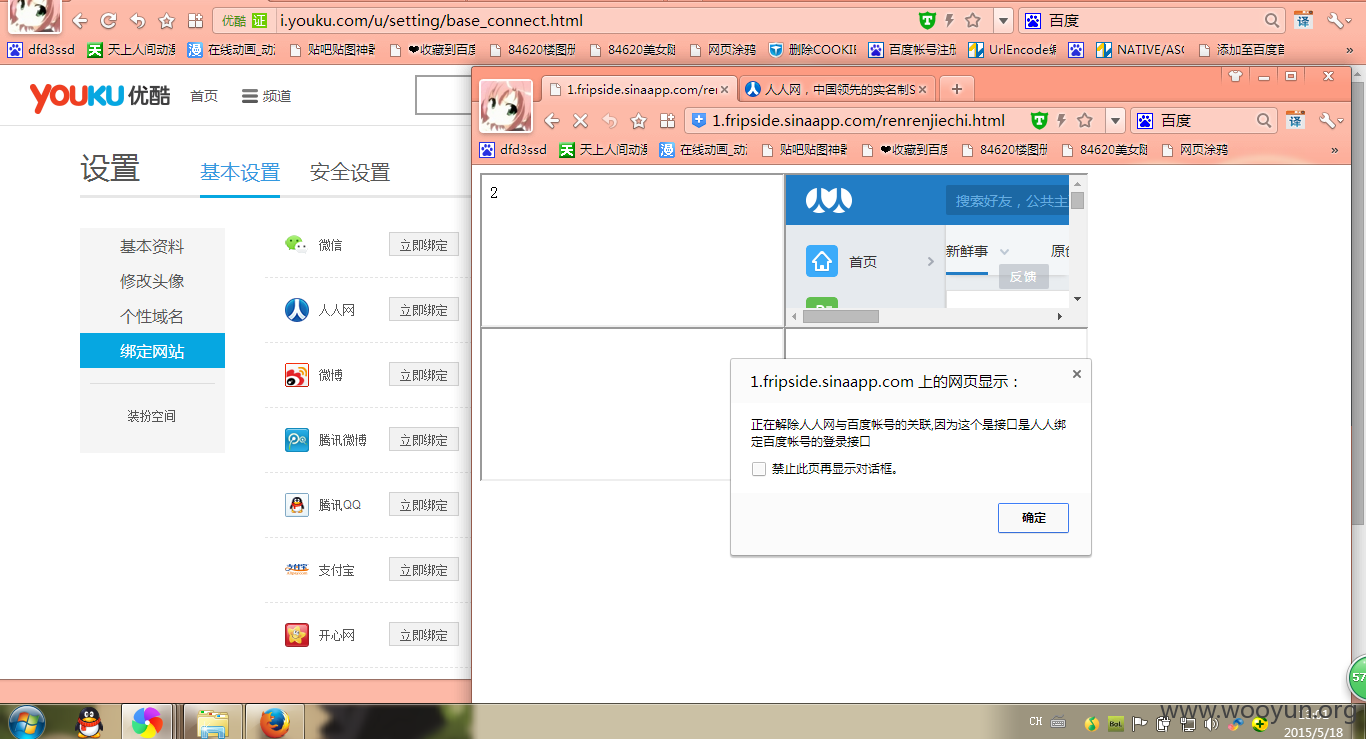Click the green shield in Youku address bar
Viewport: 1366px width, 739px height.
point(927,20)
